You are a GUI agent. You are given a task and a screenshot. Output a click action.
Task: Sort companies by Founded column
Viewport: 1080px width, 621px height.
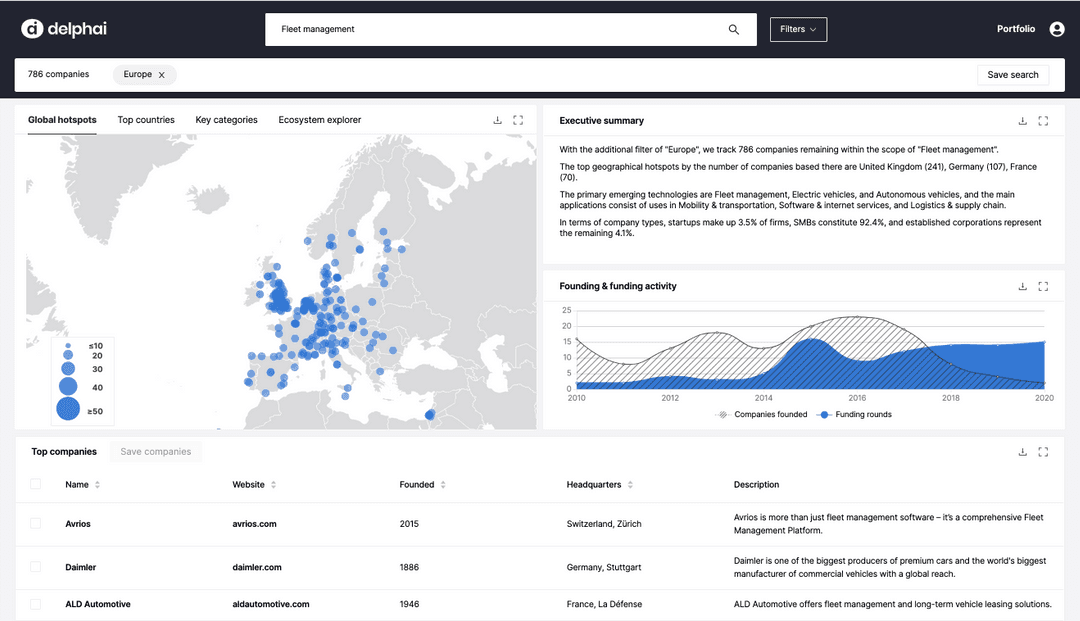coord(443,485)
